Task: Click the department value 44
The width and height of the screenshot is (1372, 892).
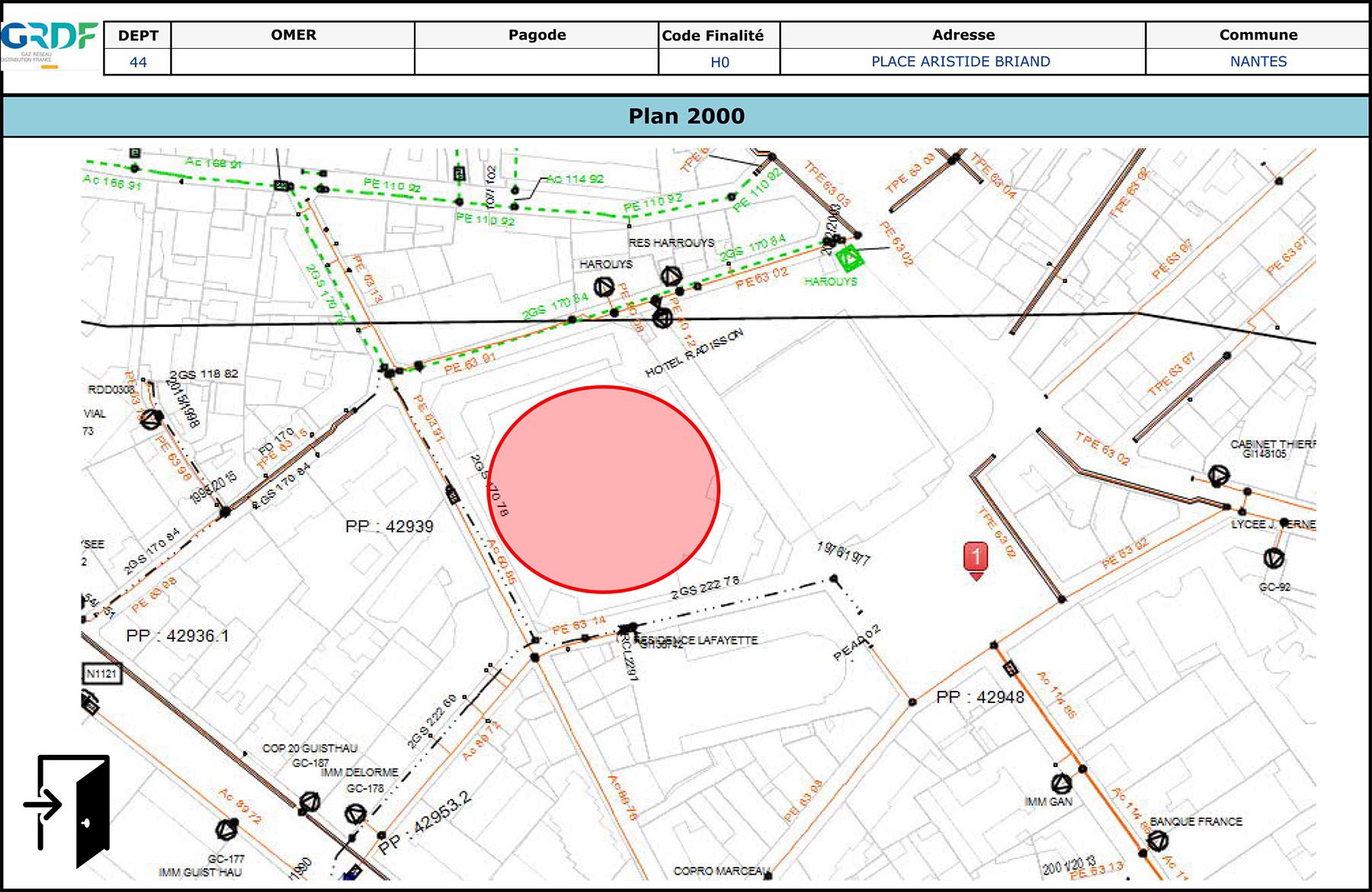Action: coord(138,63)
